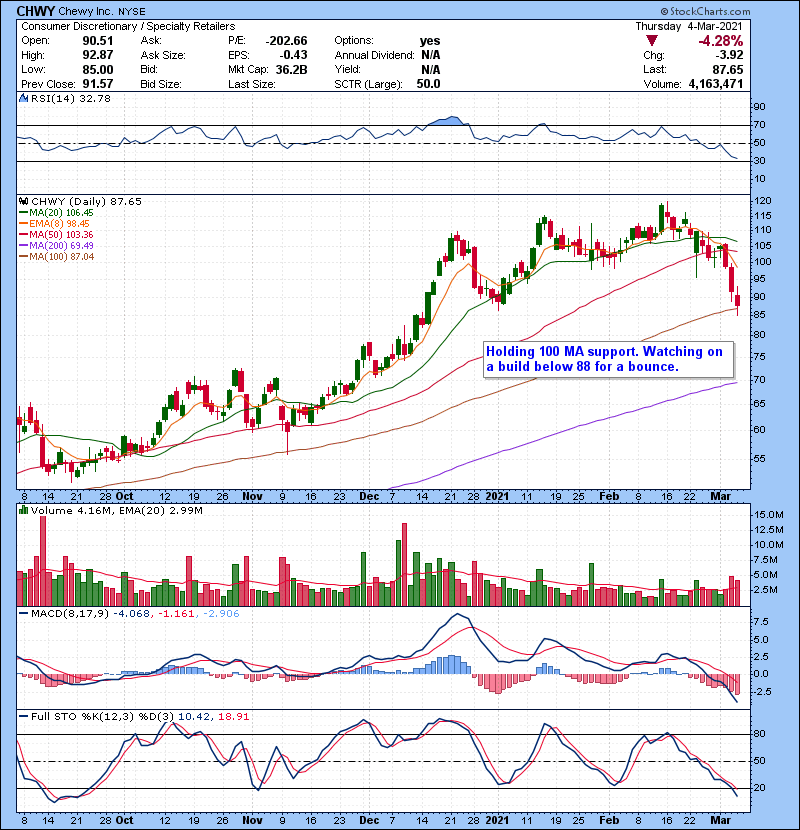Click the MA(20) 106.45 legend entry
Screen dimensions: 800x830
tap(61, 212)
